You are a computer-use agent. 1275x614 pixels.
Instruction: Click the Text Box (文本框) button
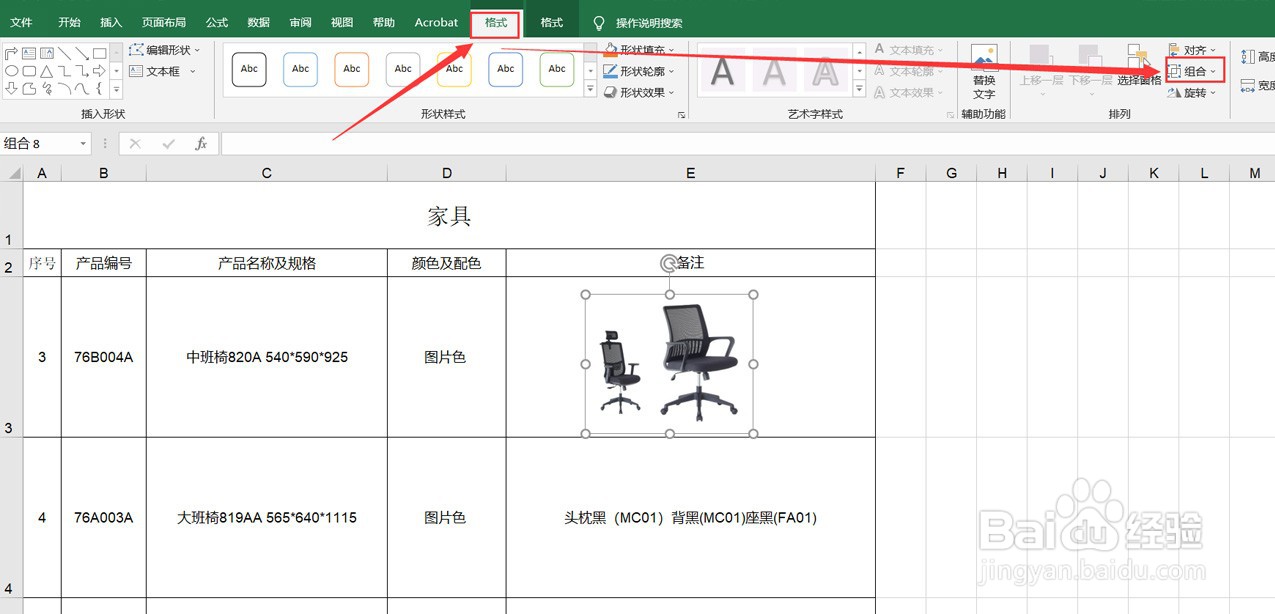pos(164,71)
